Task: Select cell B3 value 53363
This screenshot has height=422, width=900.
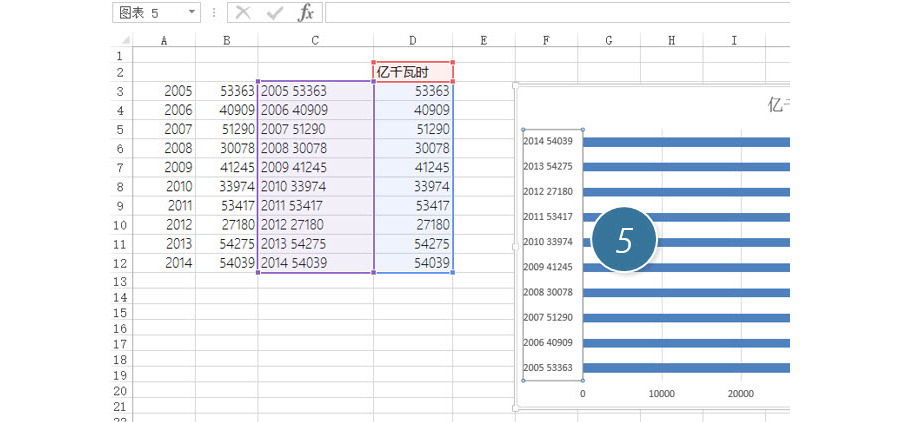Action: click(227, 91)
